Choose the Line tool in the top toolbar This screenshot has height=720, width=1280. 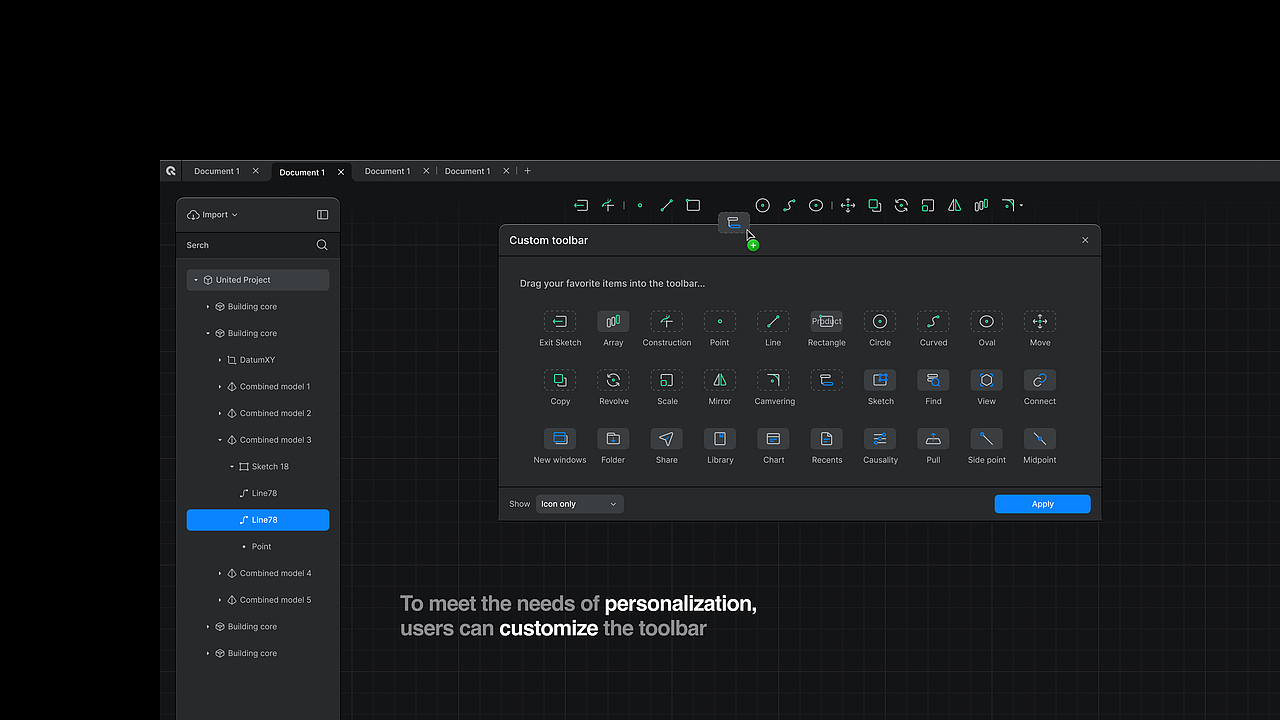tap(667, 205)
